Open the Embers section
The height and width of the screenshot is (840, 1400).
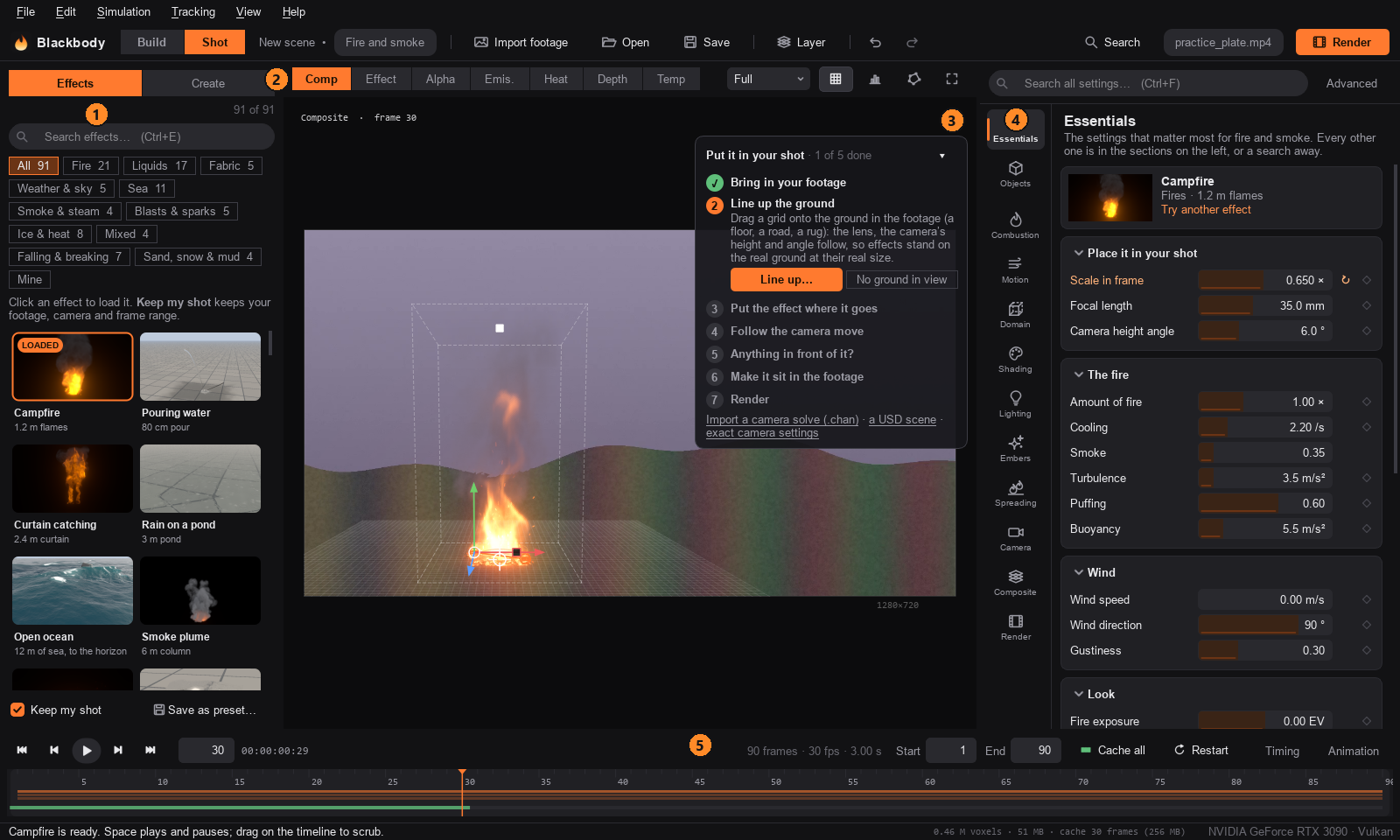click(x=1015, y=448)
